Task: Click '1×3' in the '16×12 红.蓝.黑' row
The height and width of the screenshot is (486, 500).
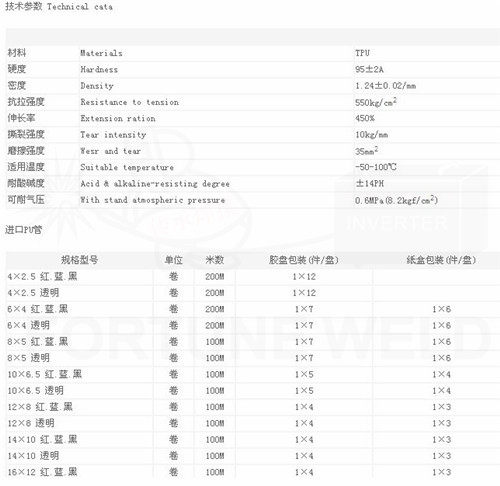Action: 442,472
